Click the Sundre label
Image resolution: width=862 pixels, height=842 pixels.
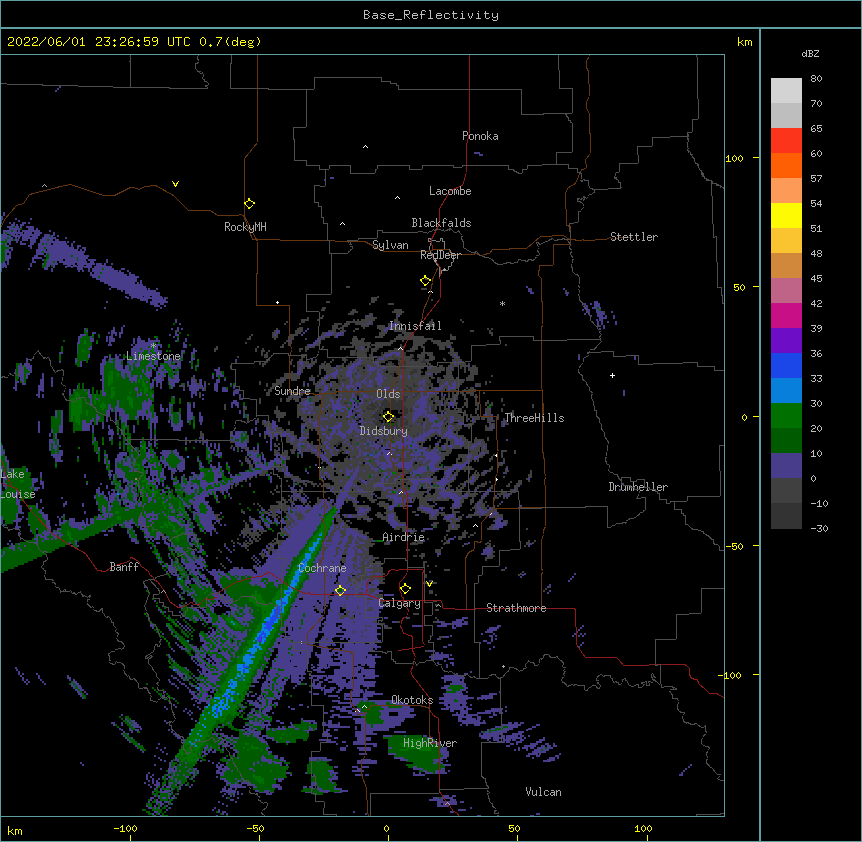click(292, 391)
